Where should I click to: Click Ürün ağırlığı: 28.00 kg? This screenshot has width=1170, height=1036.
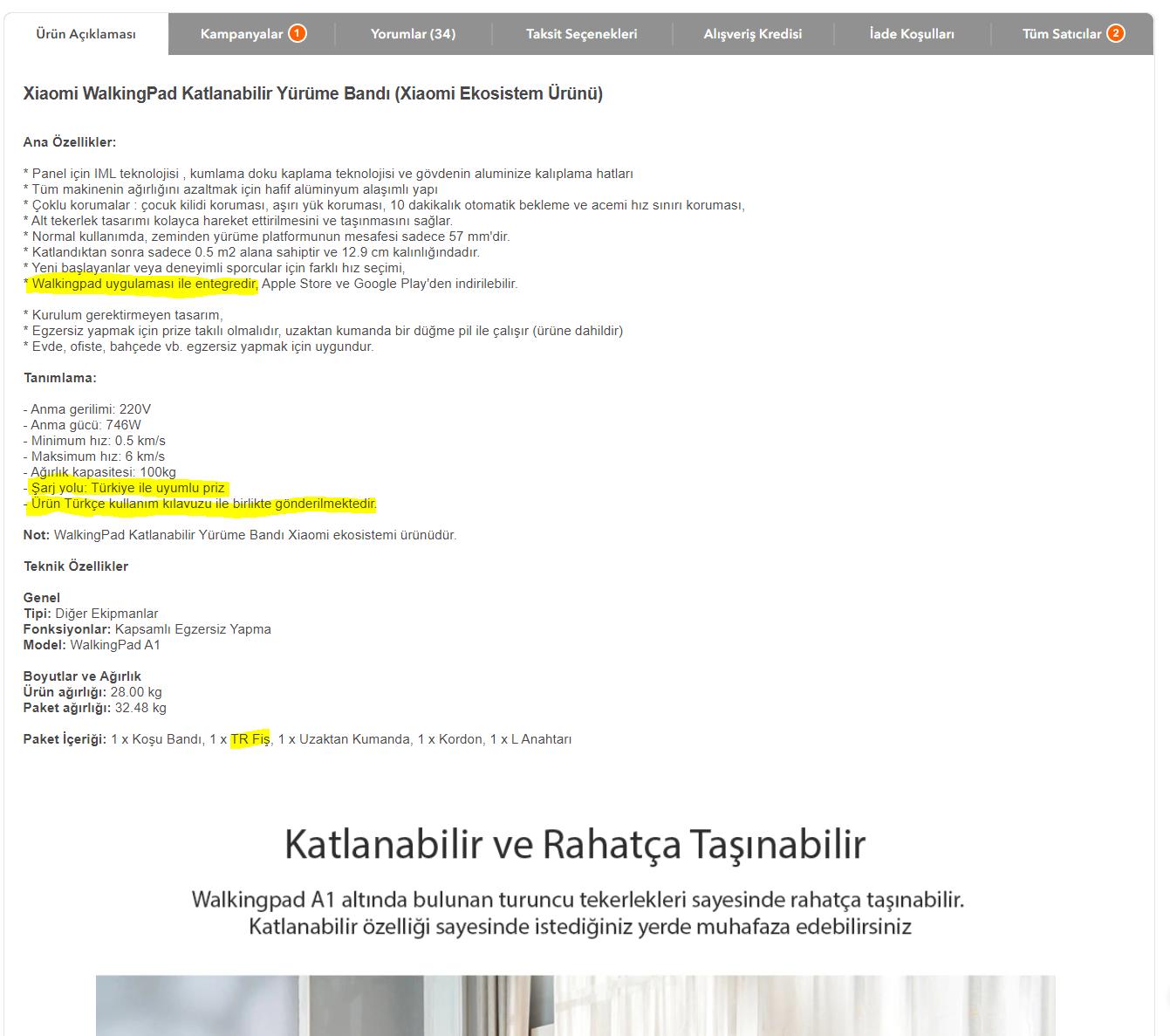coord(92,692)
